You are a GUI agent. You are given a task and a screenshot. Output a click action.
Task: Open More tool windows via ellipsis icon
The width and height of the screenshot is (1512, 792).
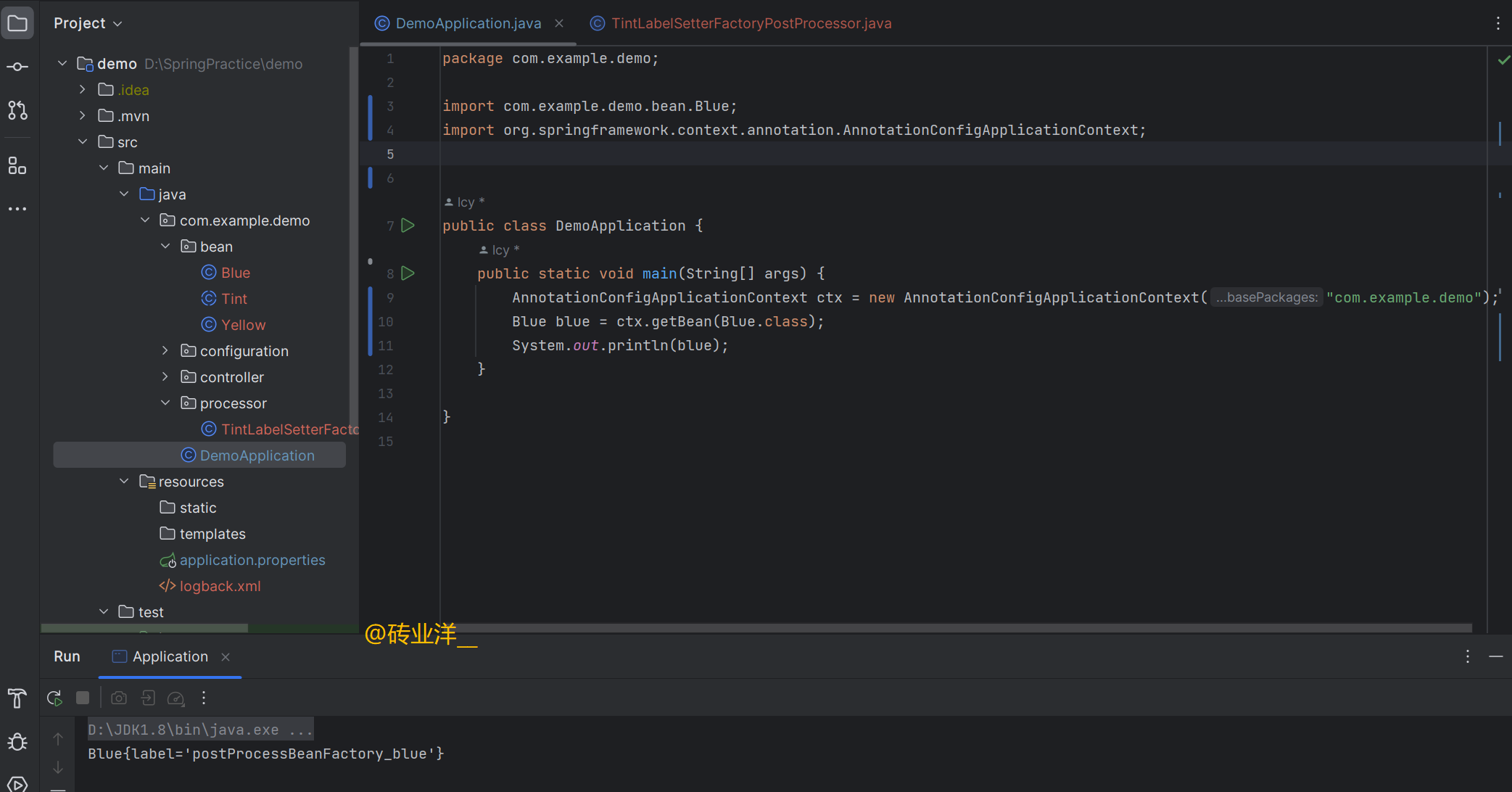tap(17, 208)
